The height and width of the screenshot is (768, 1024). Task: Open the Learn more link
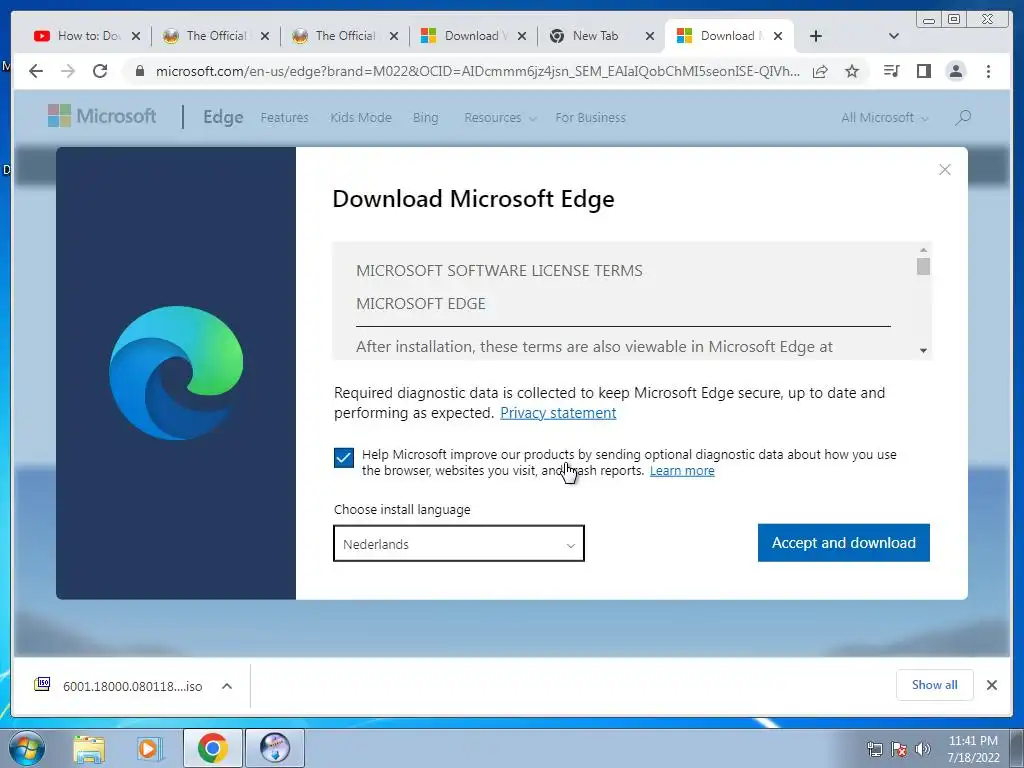click(x=682, y=471)
